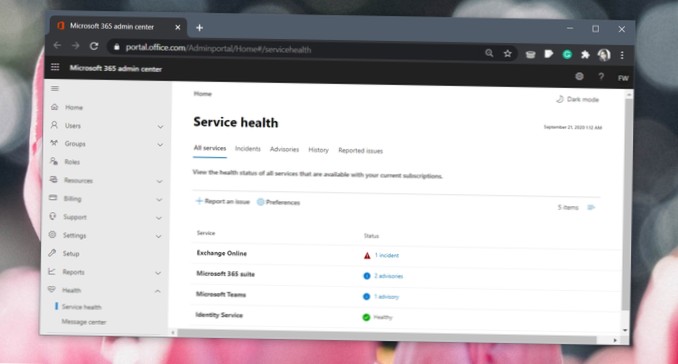Open the Grammarly extension icon
The height and width of the screenshot is (364, 678).
(x=567, y=54)
